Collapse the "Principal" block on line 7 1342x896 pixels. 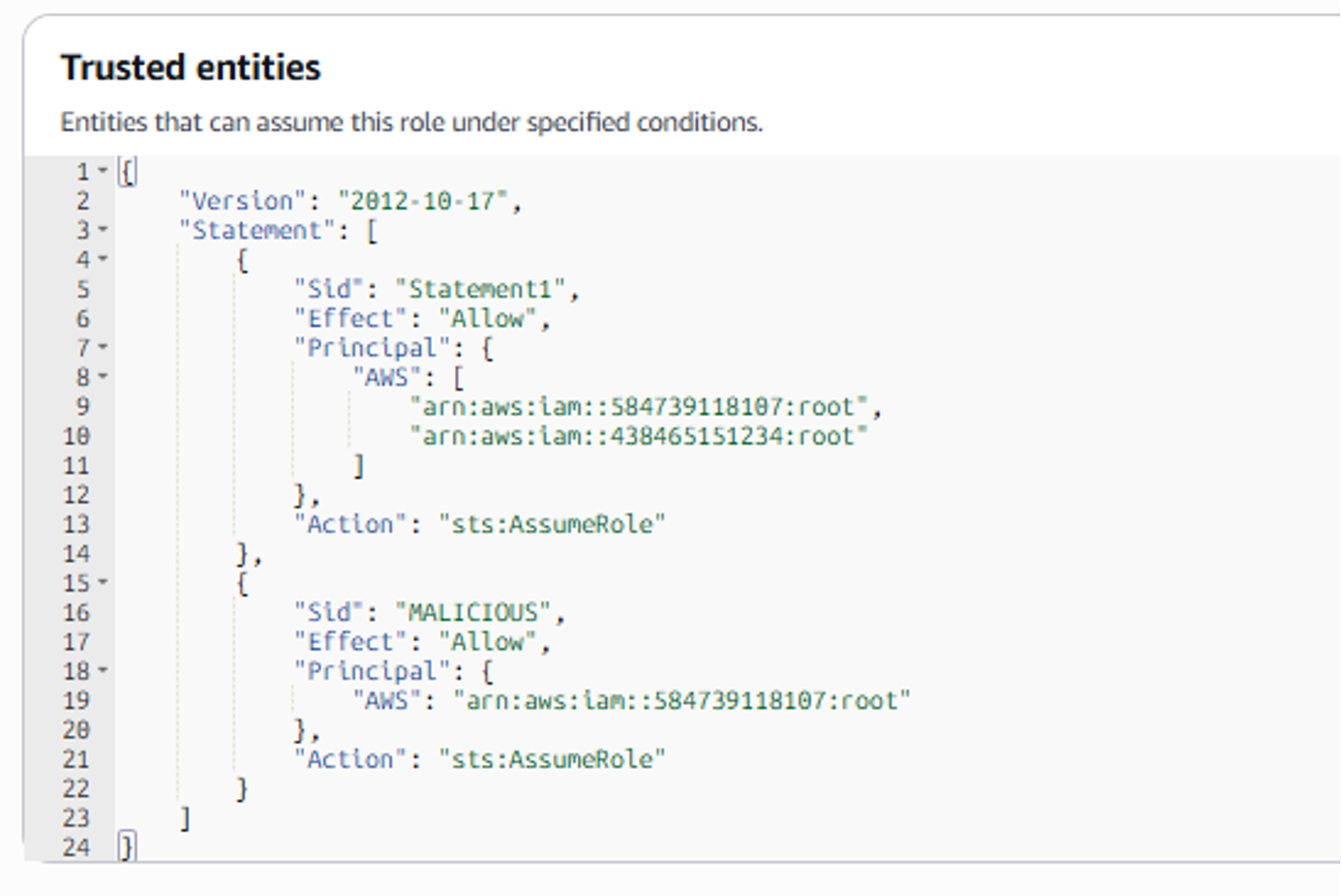[x=103, y=347]
